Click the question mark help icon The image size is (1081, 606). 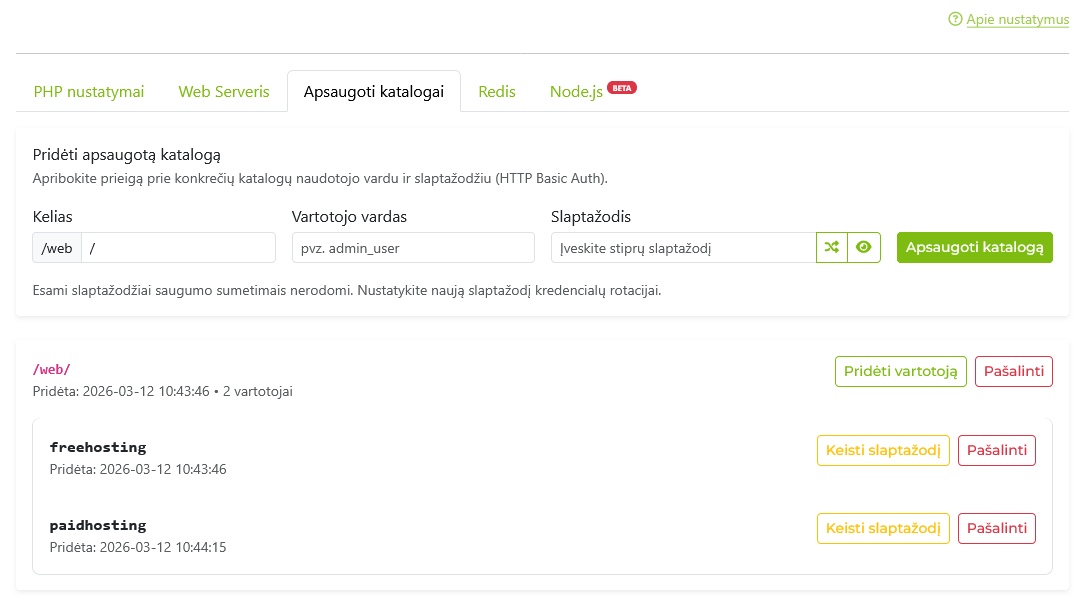pyautogui.click(x=955, y=19)
